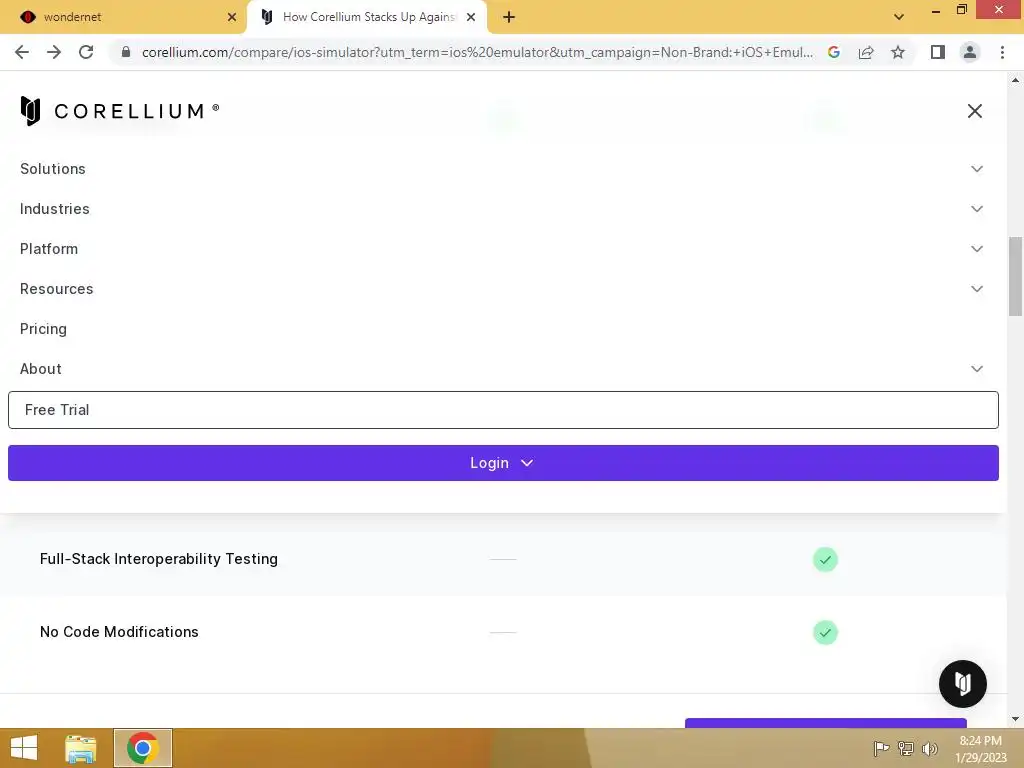Click the Corellium logo
1024x768 pixels.
[x=120, y=111]
